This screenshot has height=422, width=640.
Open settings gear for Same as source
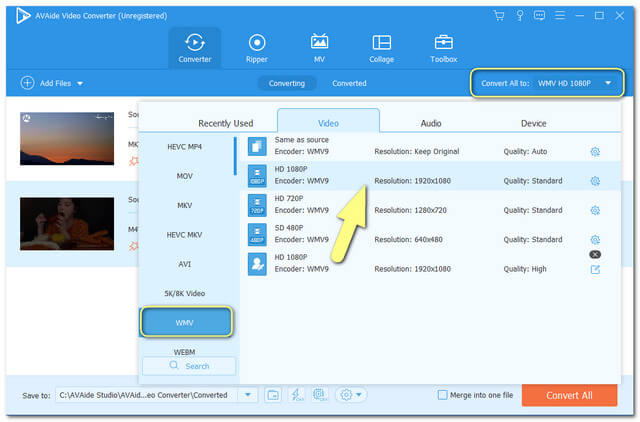click(595, 152)
